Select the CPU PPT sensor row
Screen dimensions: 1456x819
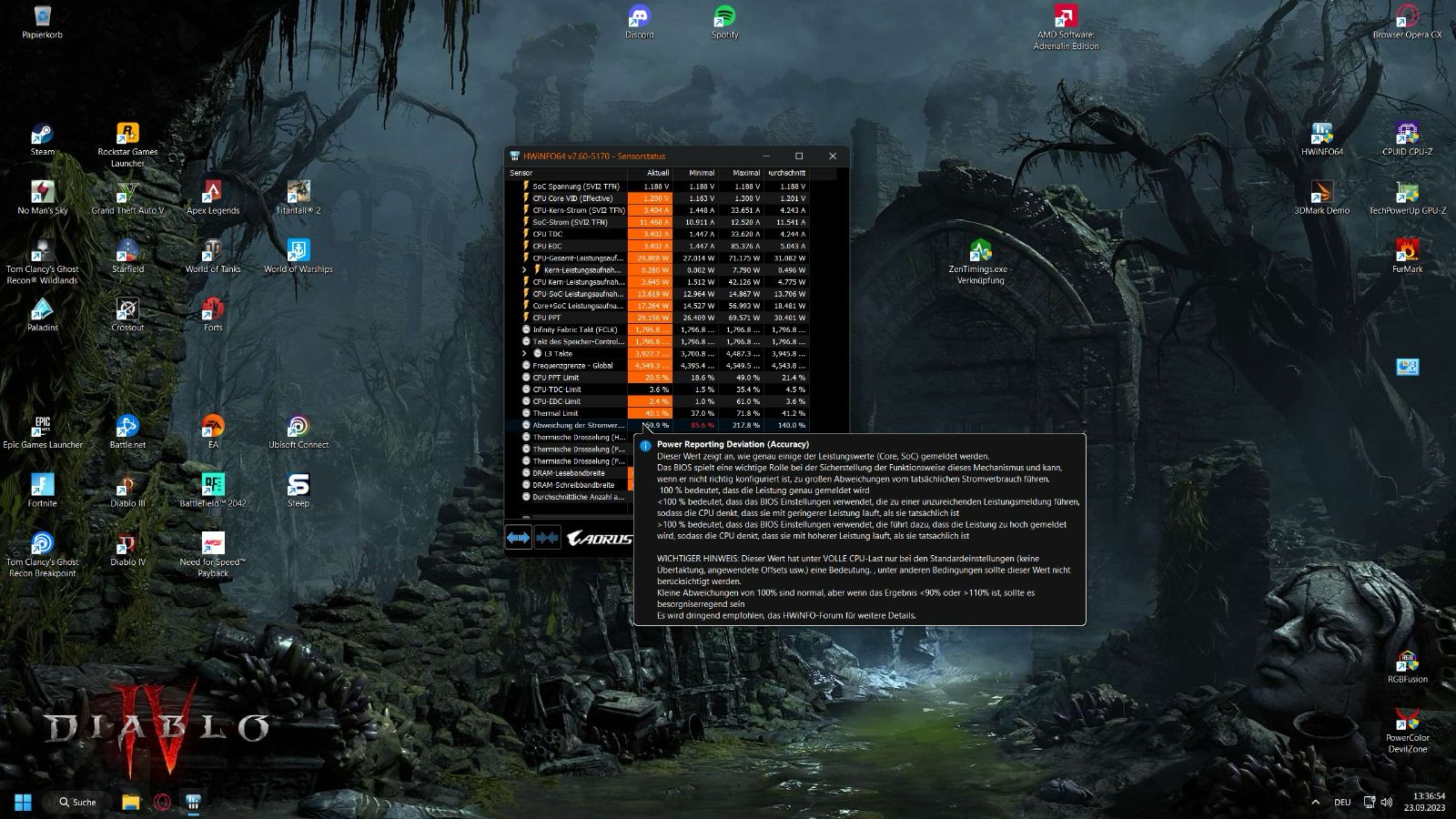click(657, 318)
